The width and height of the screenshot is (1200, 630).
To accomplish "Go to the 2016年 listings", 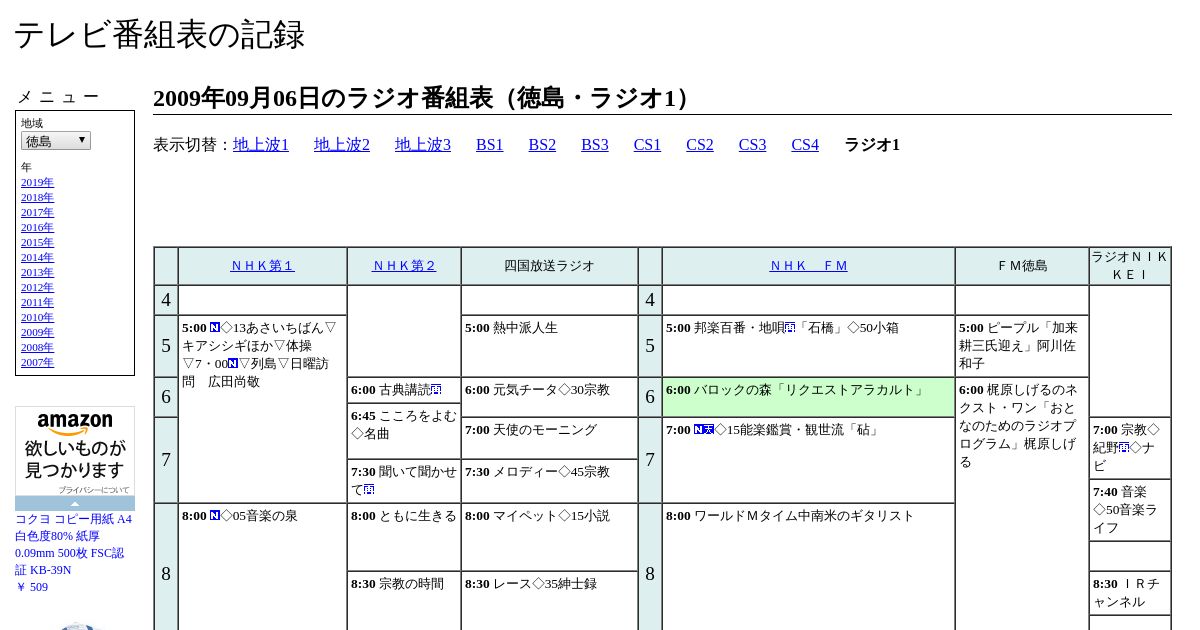I will pos(37,227).
